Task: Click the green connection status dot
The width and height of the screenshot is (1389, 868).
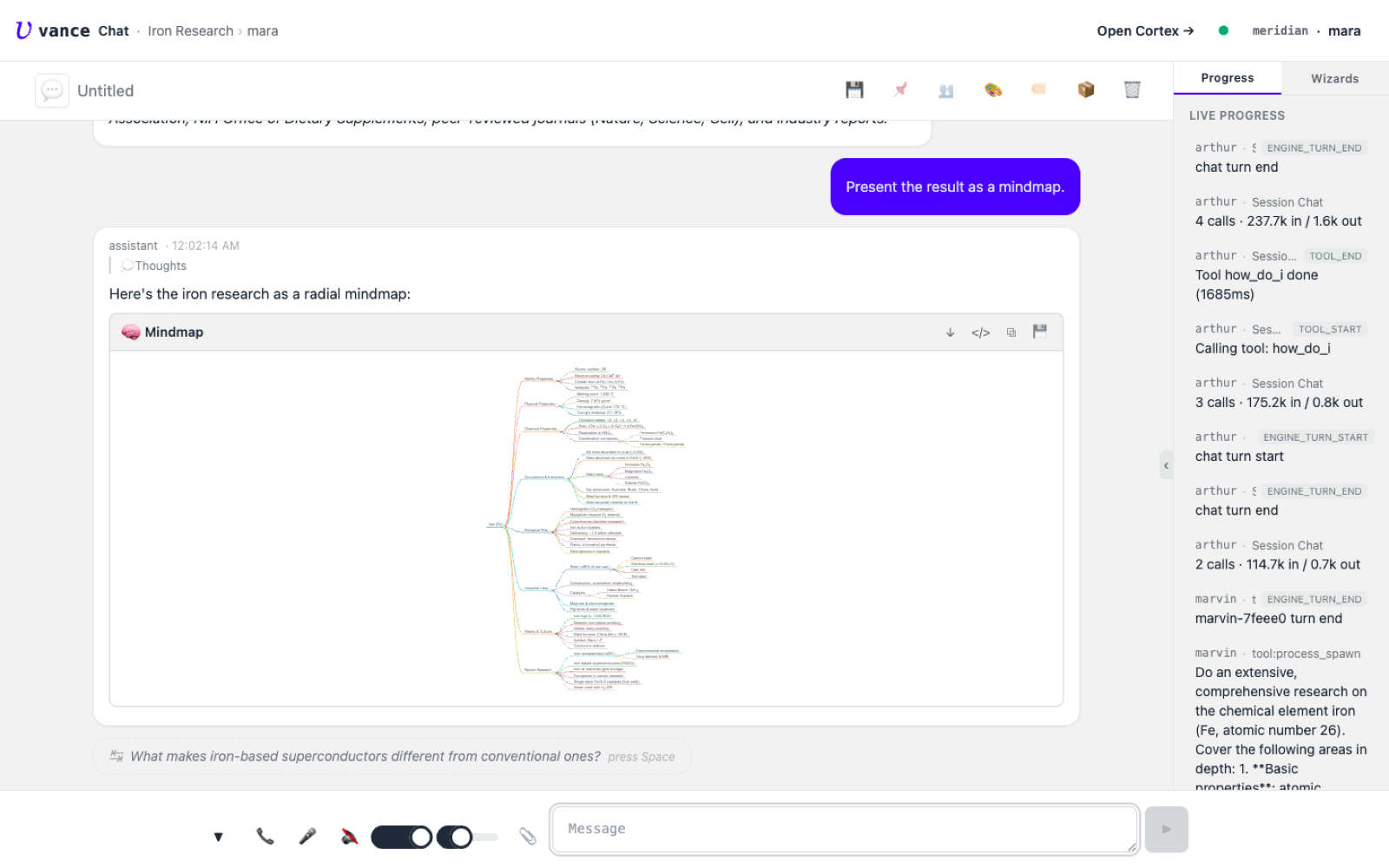Action: pyautogui.click(x=1223, y=30)
